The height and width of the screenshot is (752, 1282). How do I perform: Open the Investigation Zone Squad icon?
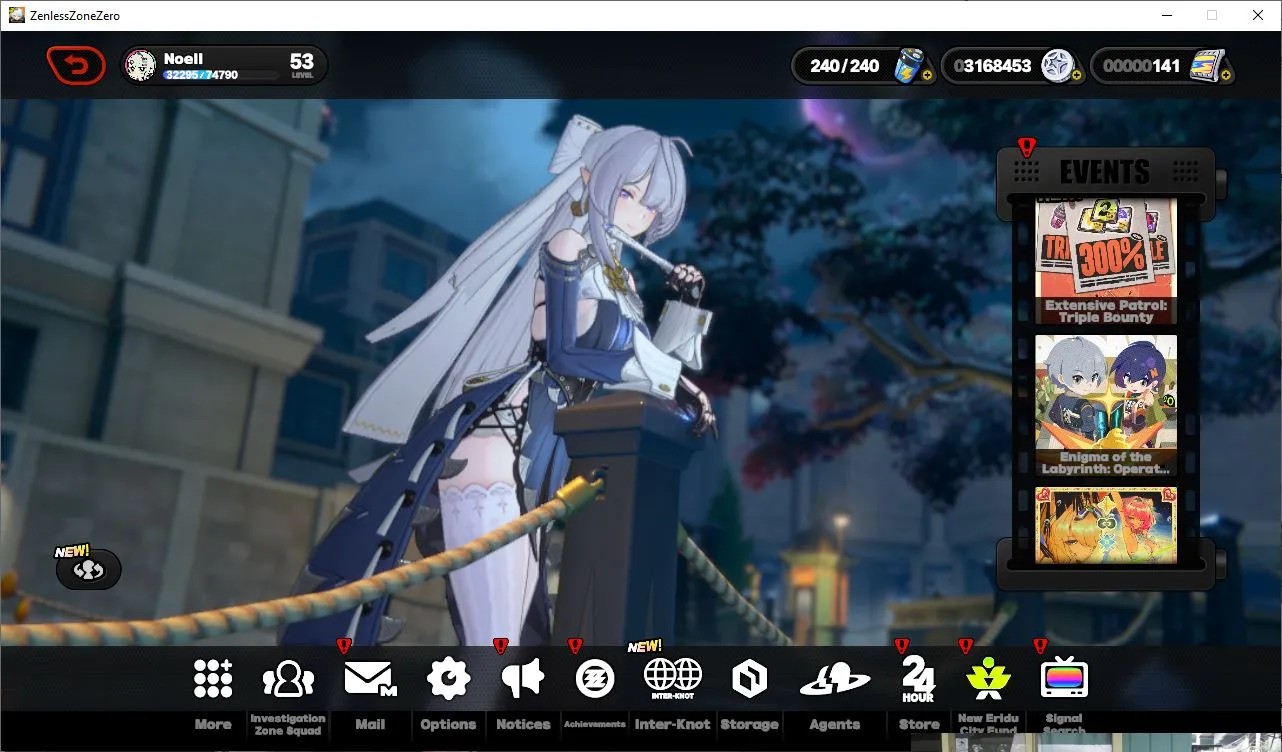pos(288,679)
